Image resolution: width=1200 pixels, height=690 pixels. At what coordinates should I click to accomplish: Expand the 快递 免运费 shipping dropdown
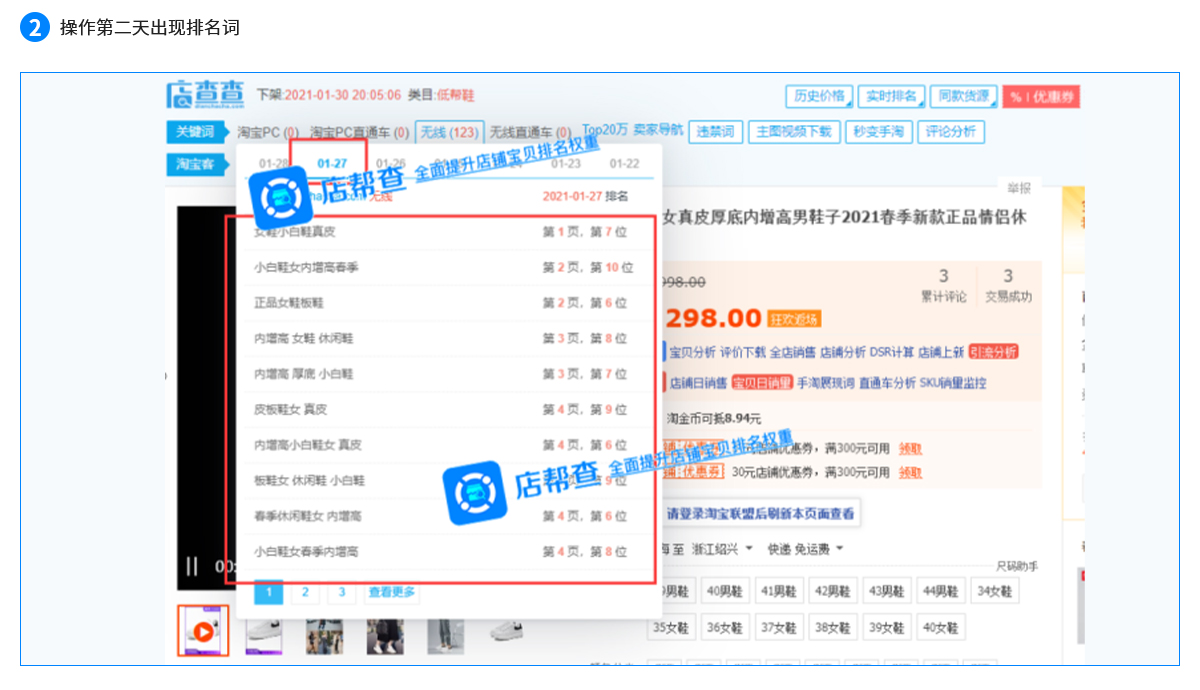coord(805,548)
